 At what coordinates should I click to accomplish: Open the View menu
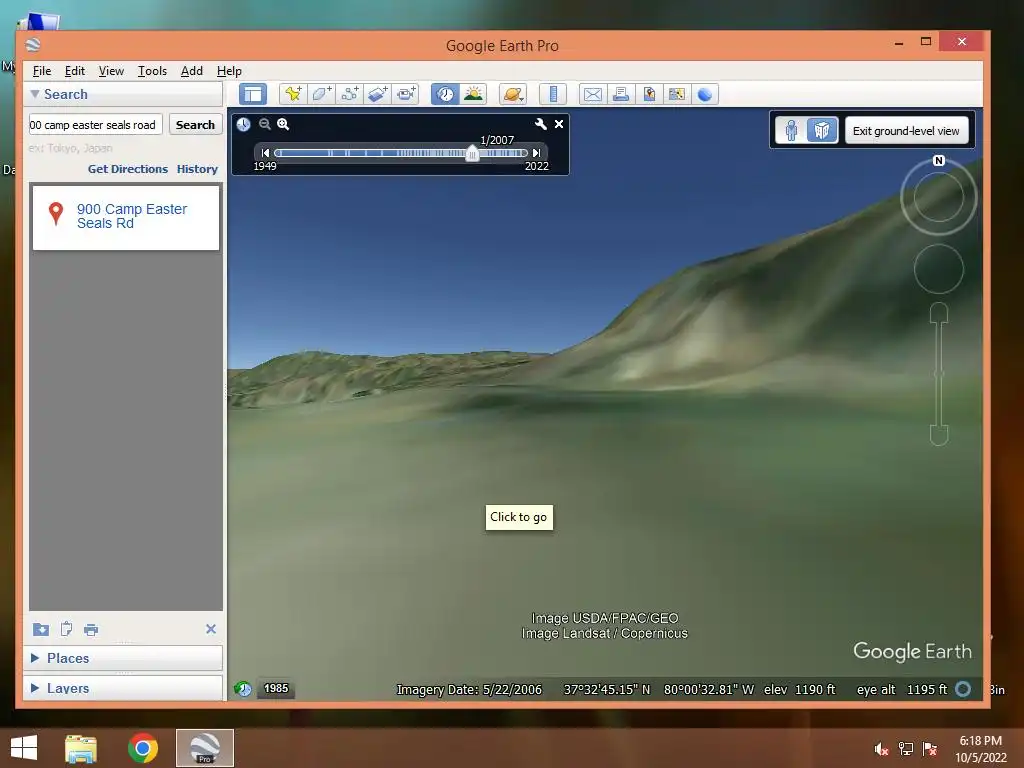click(x=111, y=71)
